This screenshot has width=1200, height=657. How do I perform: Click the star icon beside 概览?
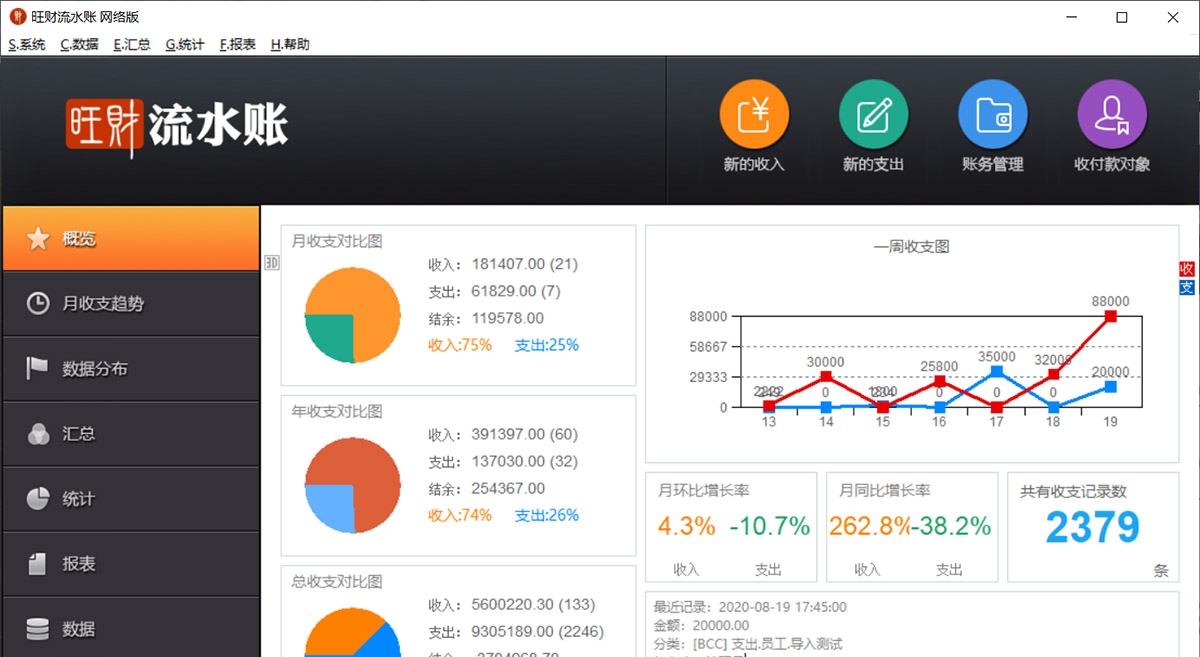point(38,239)
